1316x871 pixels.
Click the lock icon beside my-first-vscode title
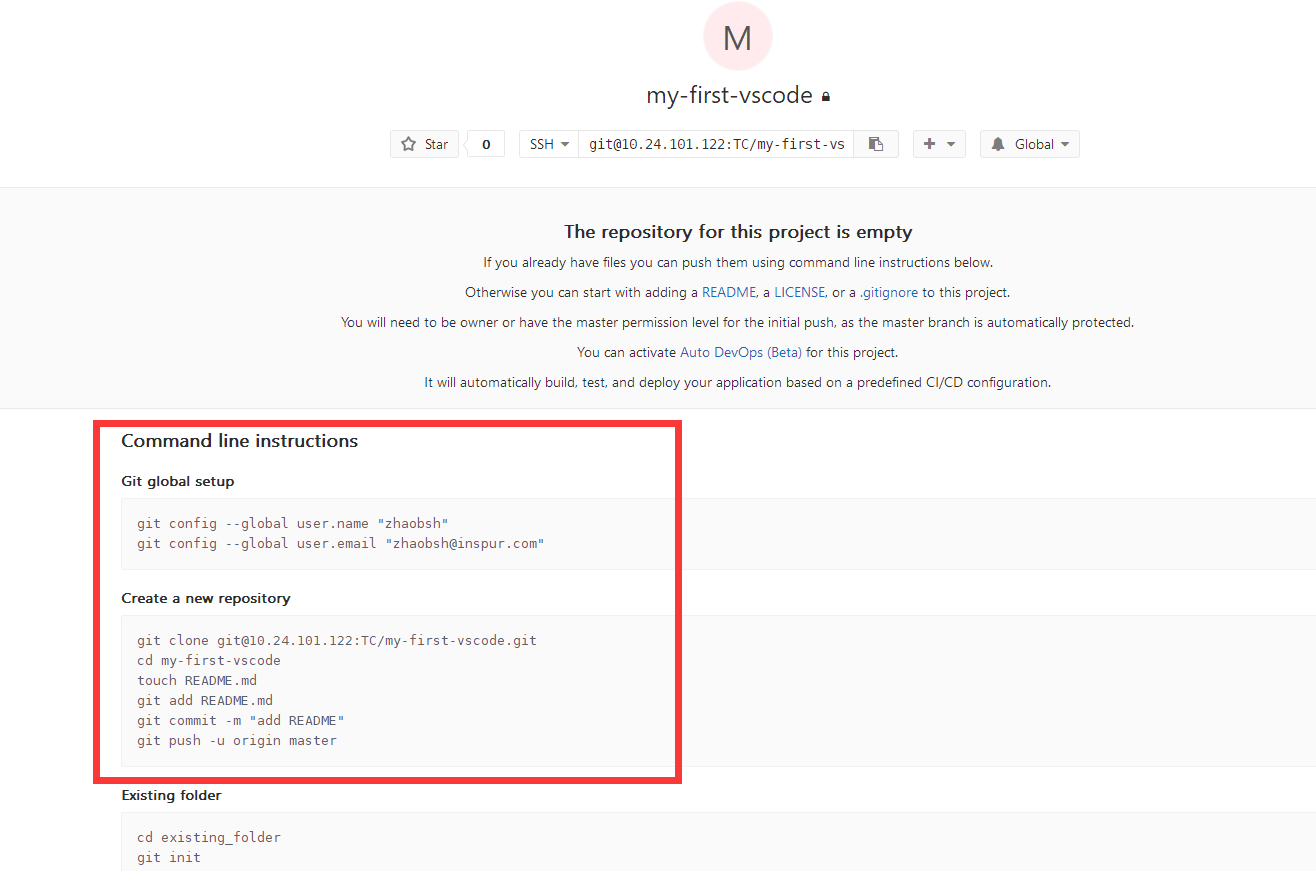point(828,94)
